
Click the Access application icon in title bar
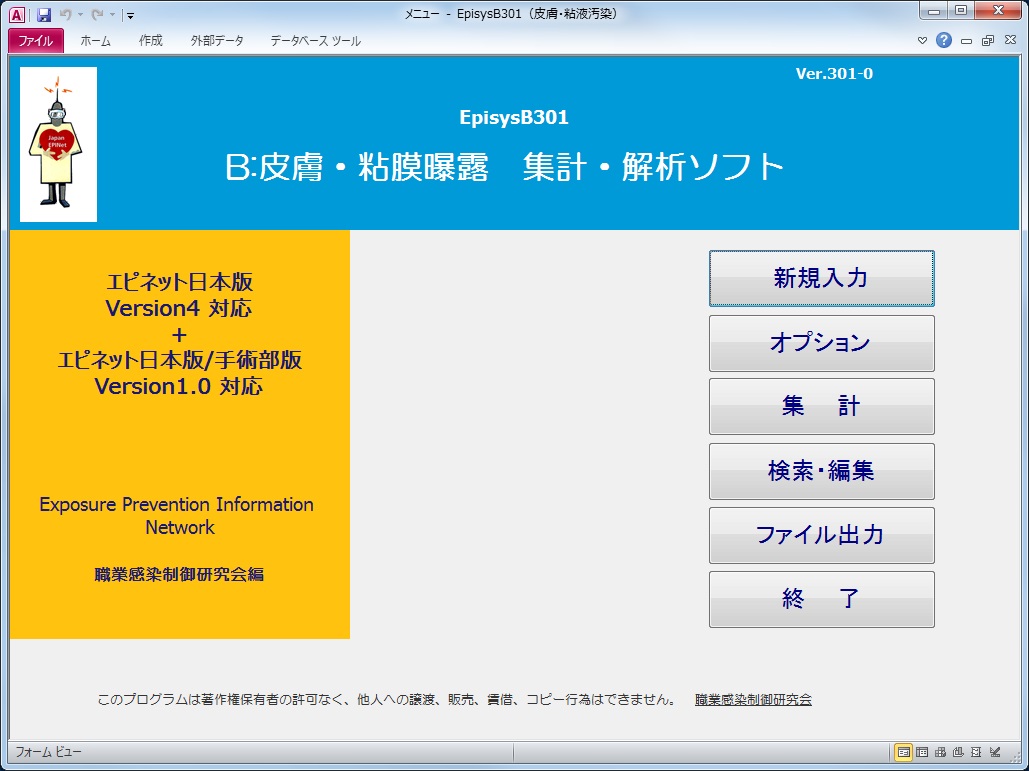(x=17, y=15)
